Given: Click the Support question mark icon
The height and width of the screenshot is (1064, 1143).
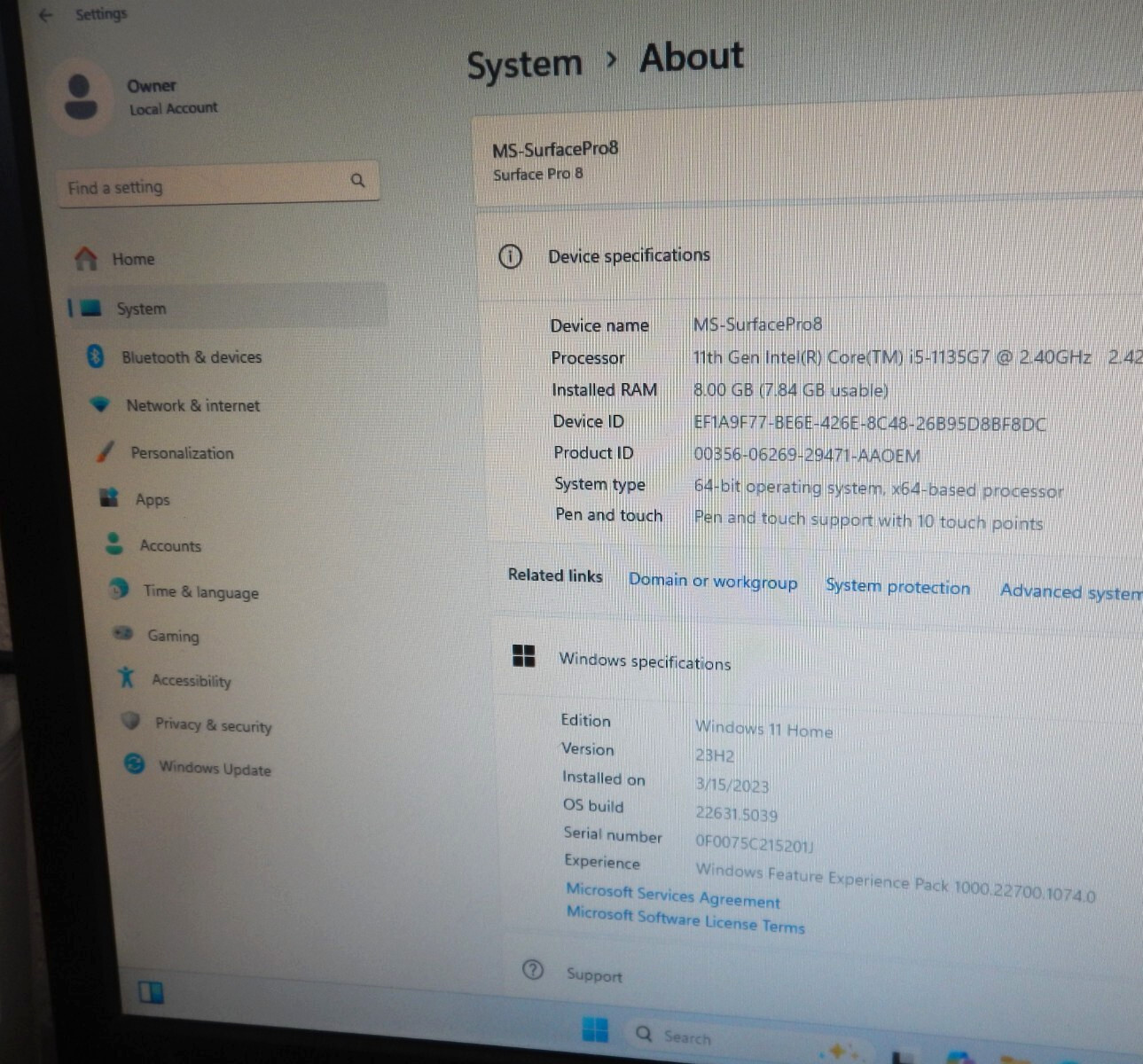Looking at the screenshot, I should [x=533, y=969].
